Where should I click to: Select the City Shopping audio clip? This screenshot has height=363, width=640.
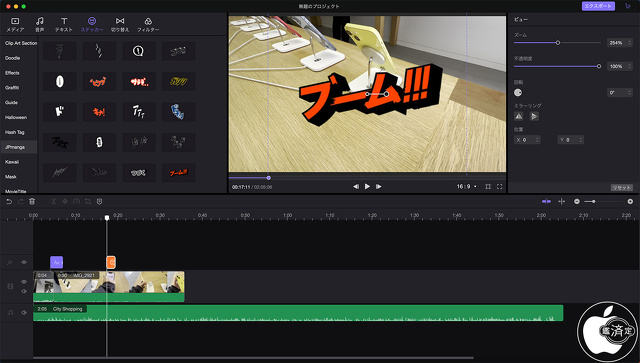coord(298,313)
